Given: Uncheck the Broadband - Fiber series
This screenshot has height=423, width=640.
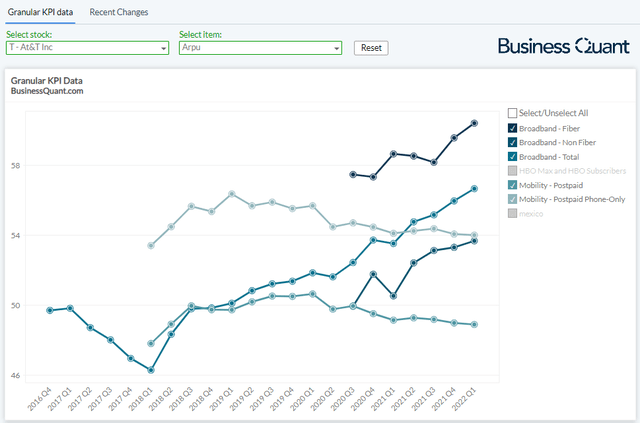Looking at the screenshot, I should coord(512,128).
